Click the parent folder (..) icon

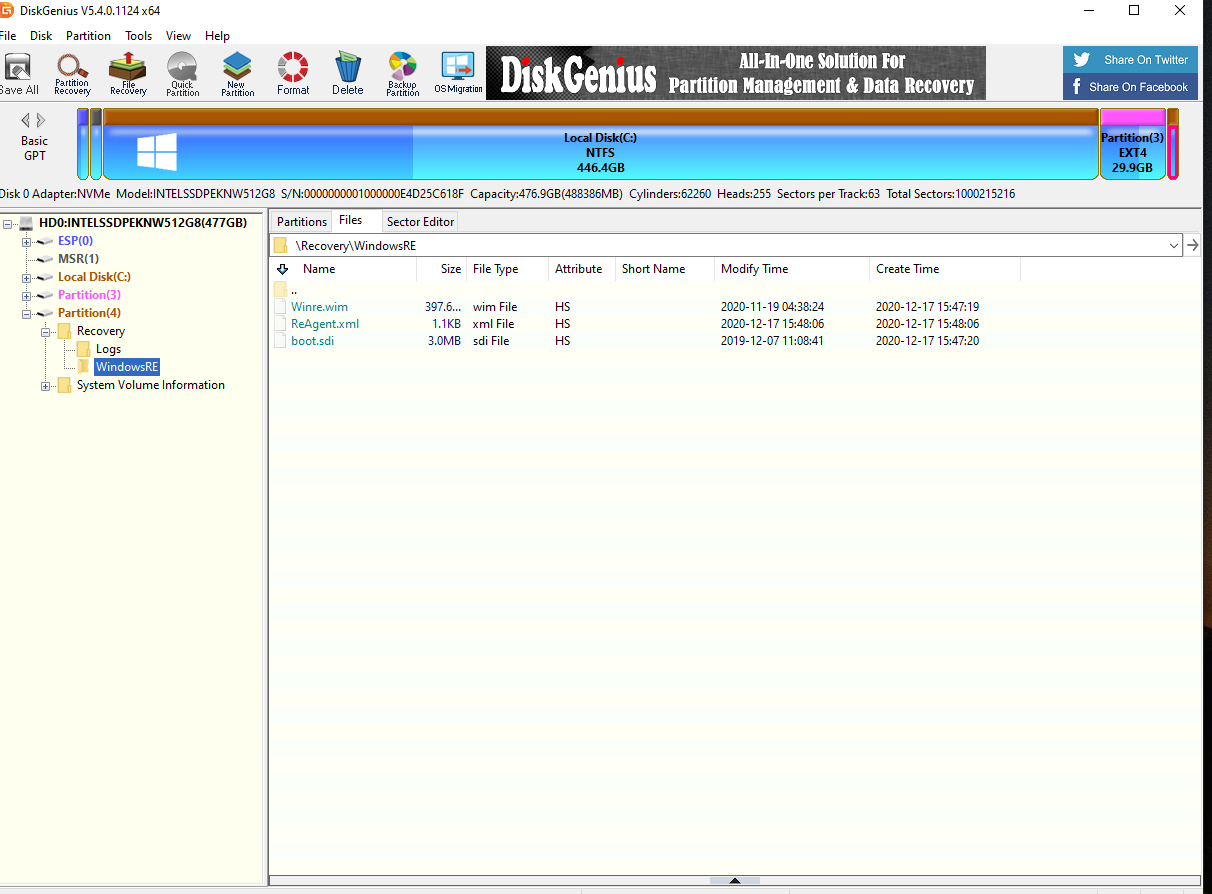click(x=281, y=289)
